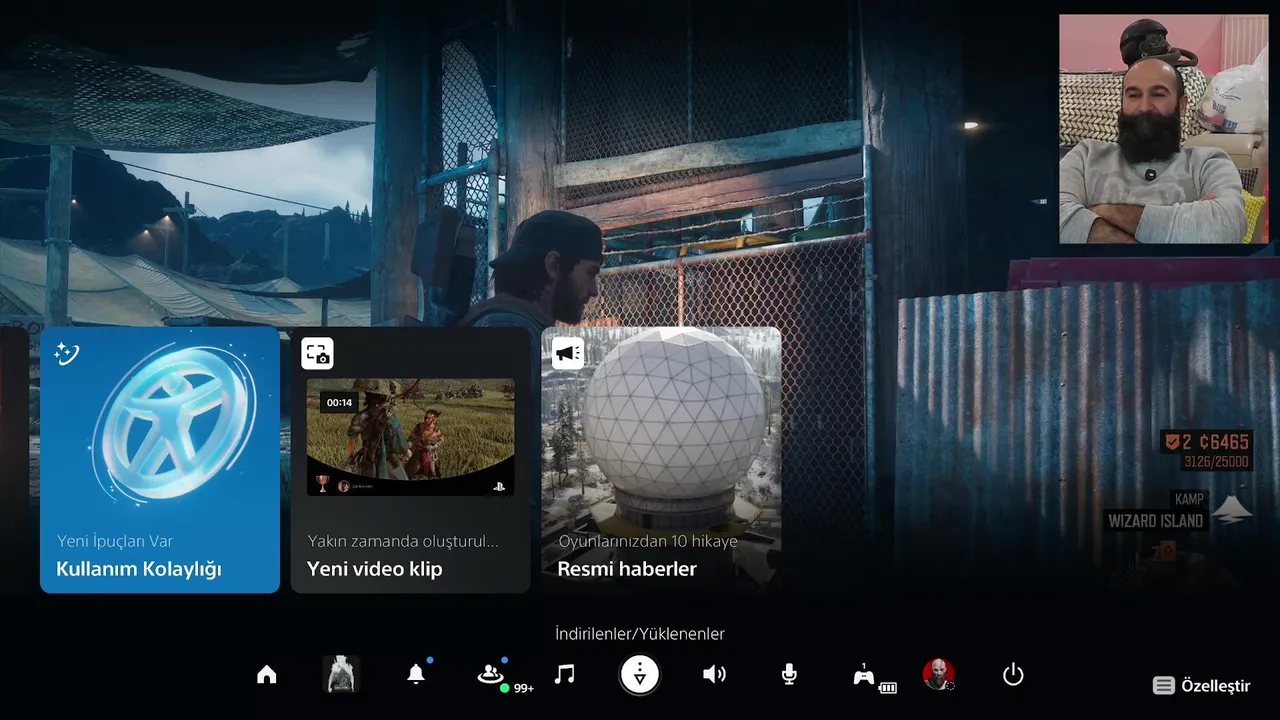Open the Yeni video klip card
Viewport: 1280px width, 720px height.
(410, 460)
